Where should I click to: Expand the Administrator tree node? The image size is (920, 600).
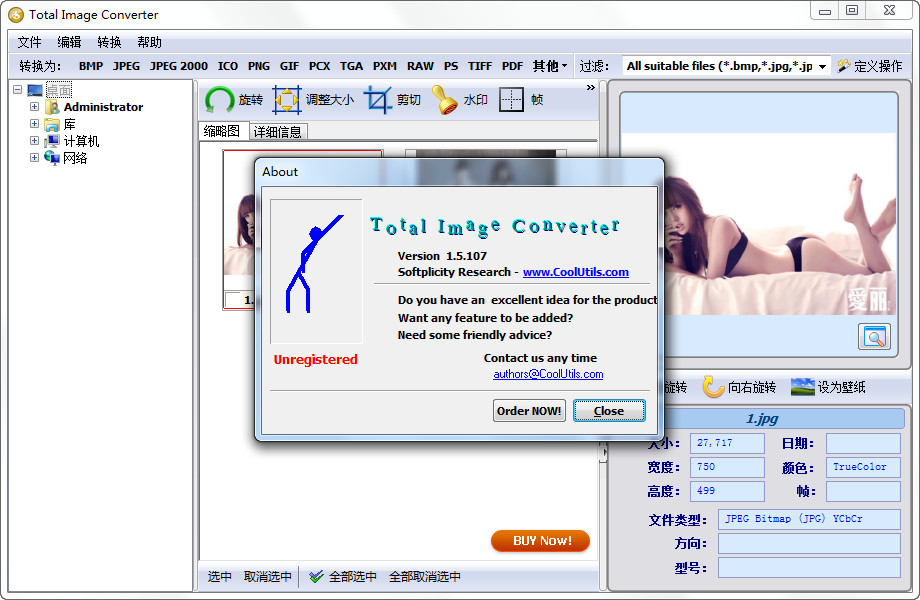coord(34,107)
